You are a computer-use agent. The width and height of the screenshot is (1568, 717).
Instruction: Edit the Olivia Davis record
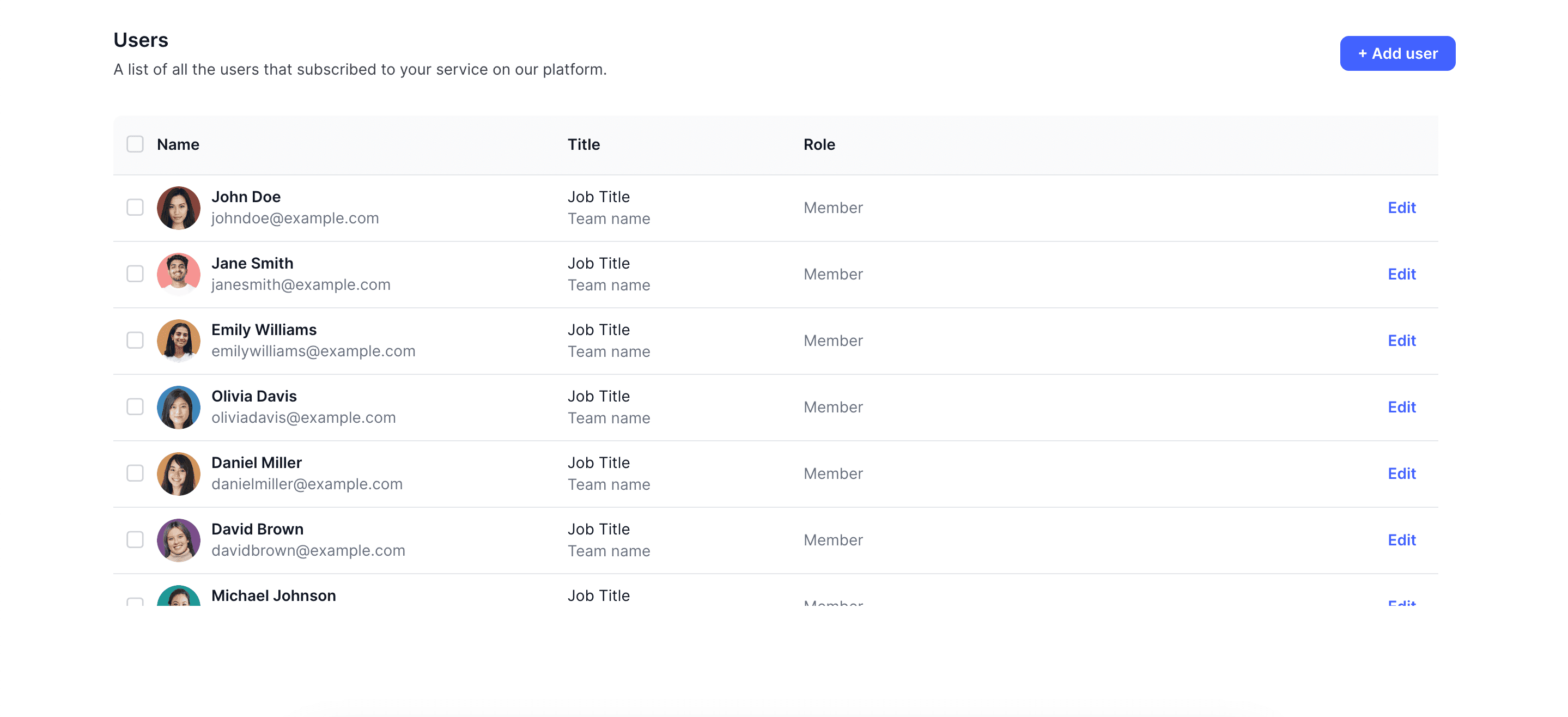pos(1401,406)
